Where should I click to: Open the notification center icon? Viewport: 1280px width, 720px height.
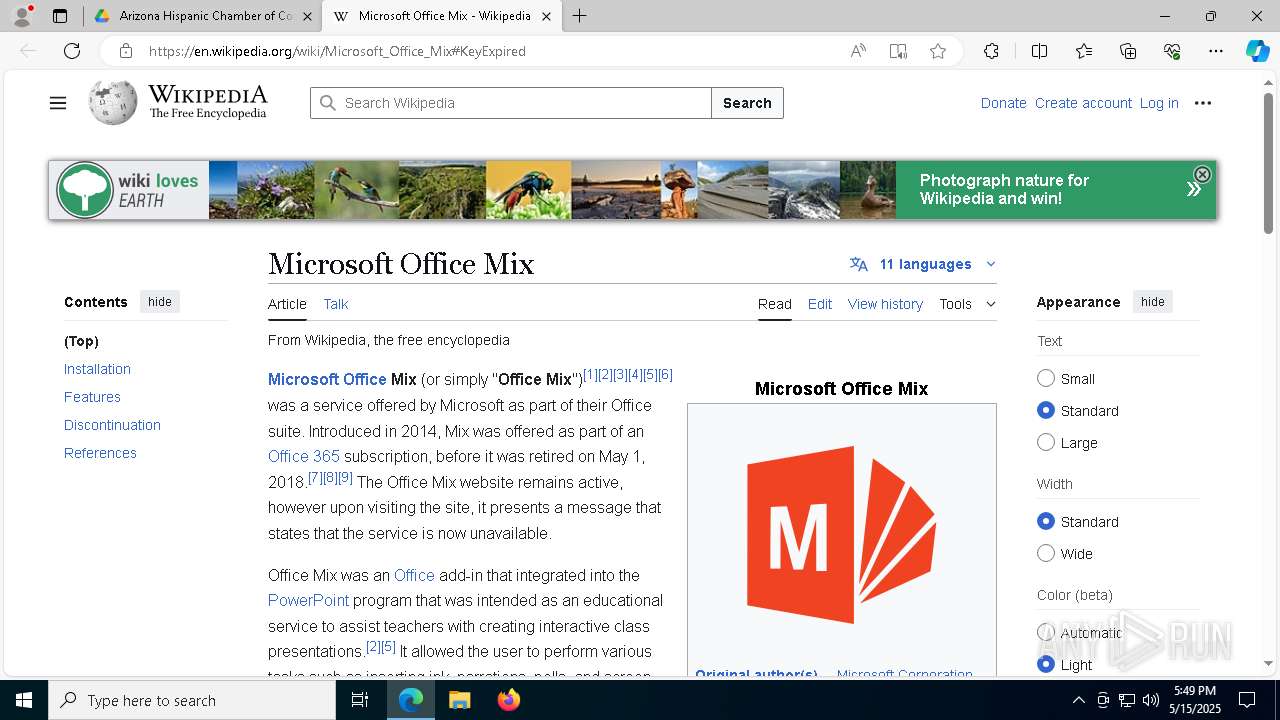point(1247,700)
